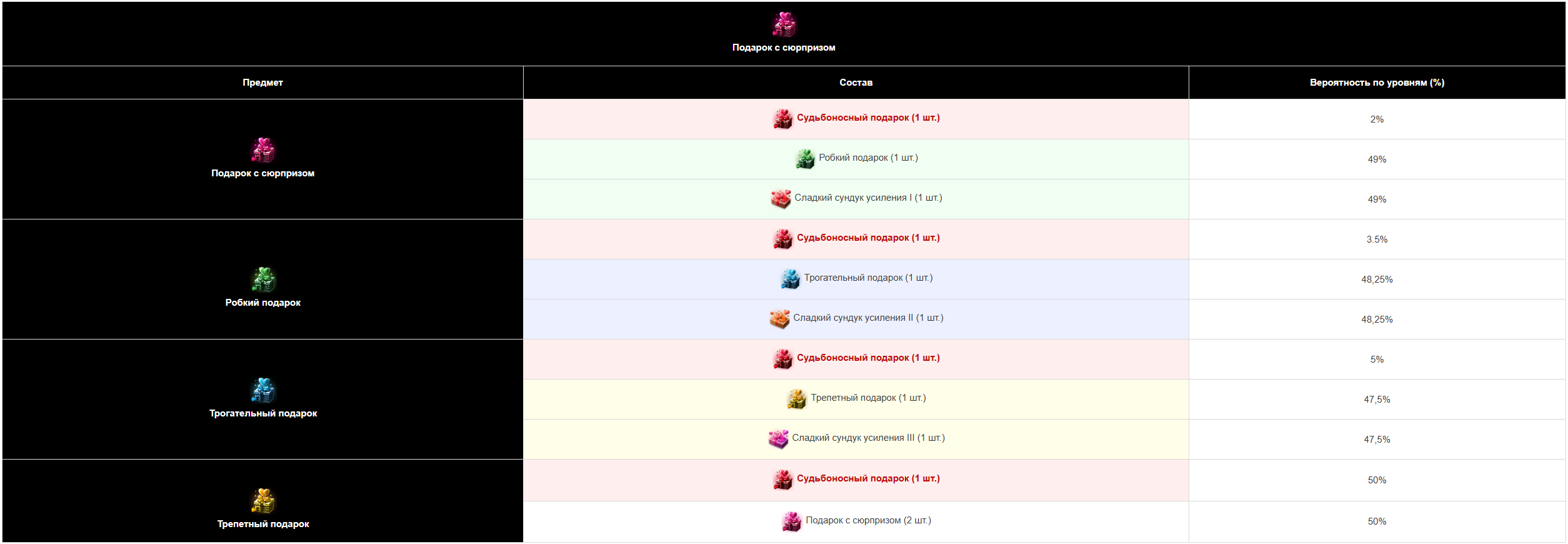Click the golden gift icon above 'Трепетный подарок' in Предмет column

263,501
